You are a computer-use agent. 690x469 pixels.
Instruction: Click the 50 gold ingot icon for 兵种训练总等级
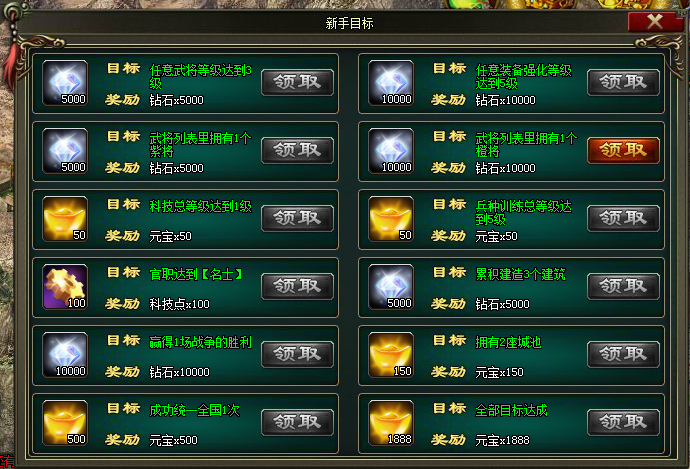click(x=391, y=219)
